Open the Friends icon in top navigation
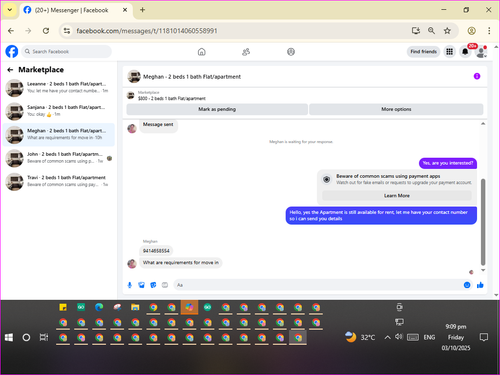Screen dimensions: 500x375 (246, 52)
